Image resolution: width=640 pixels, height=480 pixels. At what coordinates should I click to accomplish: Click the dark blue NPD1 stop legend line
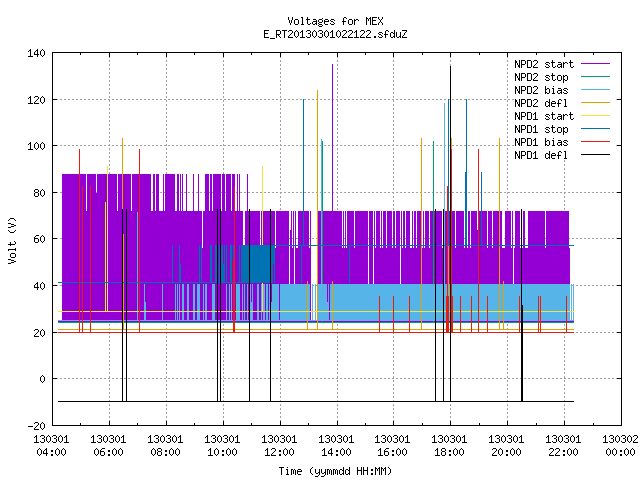(x=596, y=129)
